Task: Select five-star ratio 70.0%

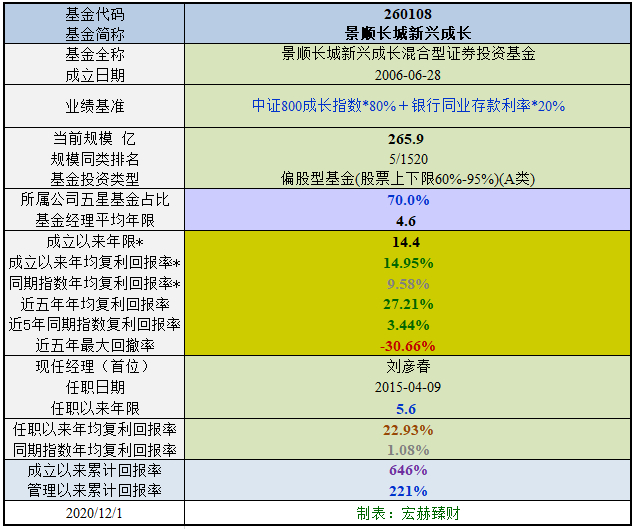Action: (408, 200)
